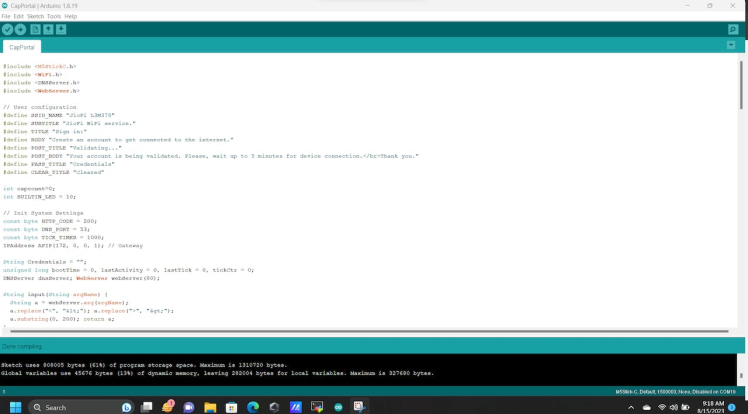The image size is (748, 414).
Task: Open the orange taskbar app with notification badge
Action: (x=167, y=407)
